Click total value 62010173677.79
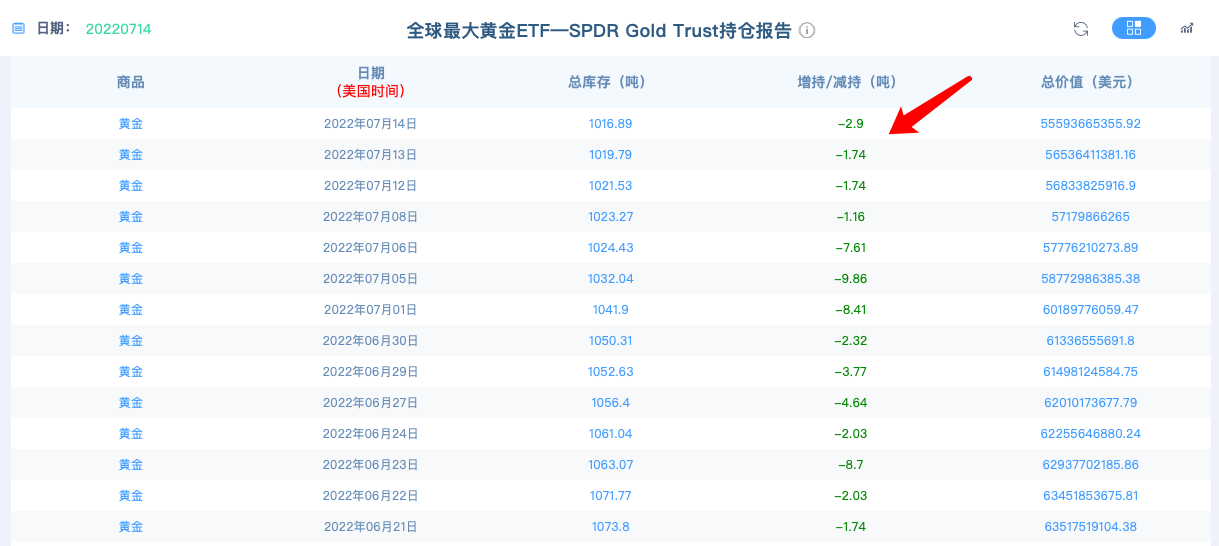Image resolution: width=1219 pixels, height=546 pixels. (x=1090, y=403)
